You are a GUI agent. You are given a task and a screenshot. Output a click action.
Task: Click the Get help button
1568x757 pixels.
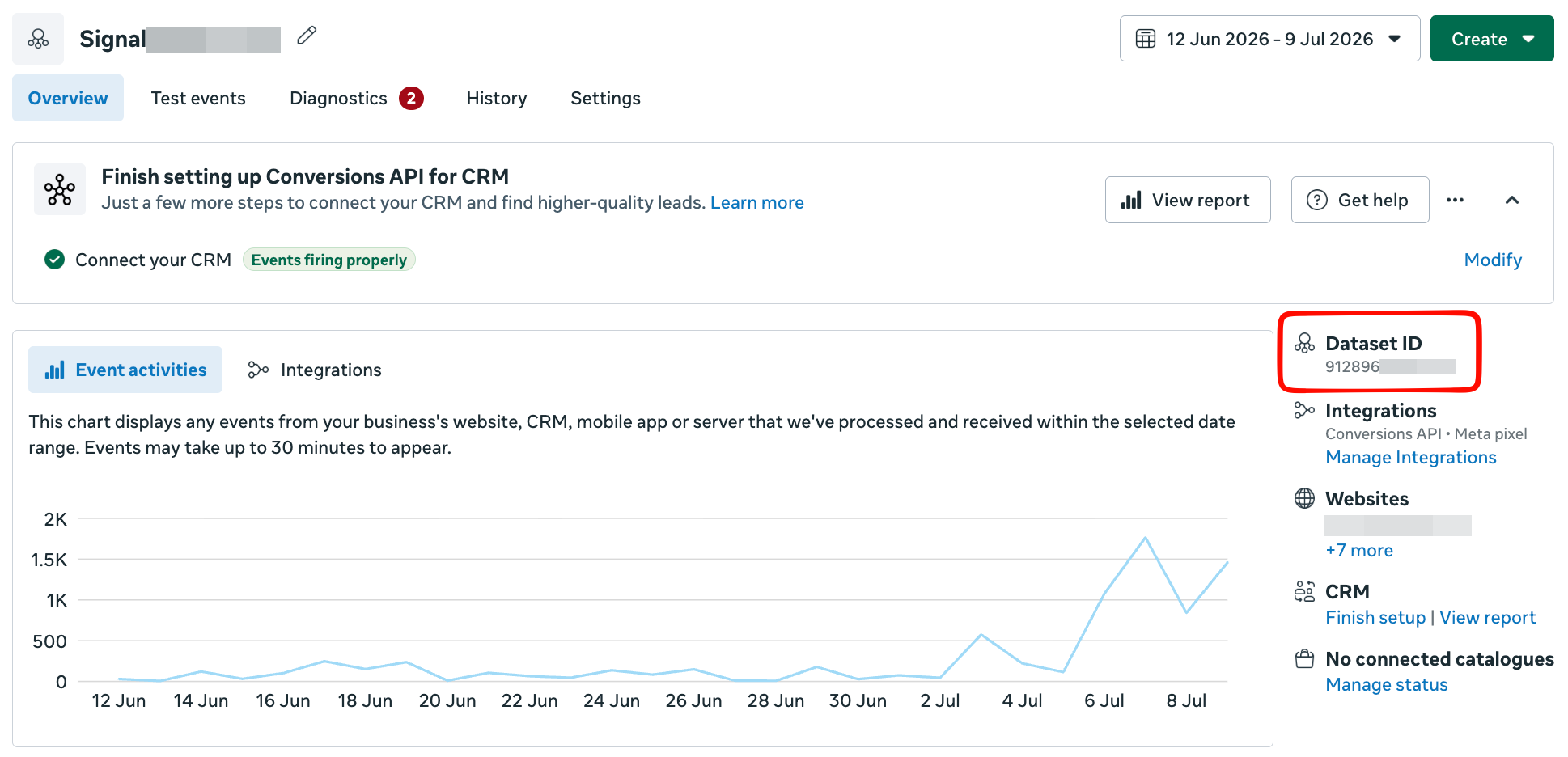pos(1360,200)
